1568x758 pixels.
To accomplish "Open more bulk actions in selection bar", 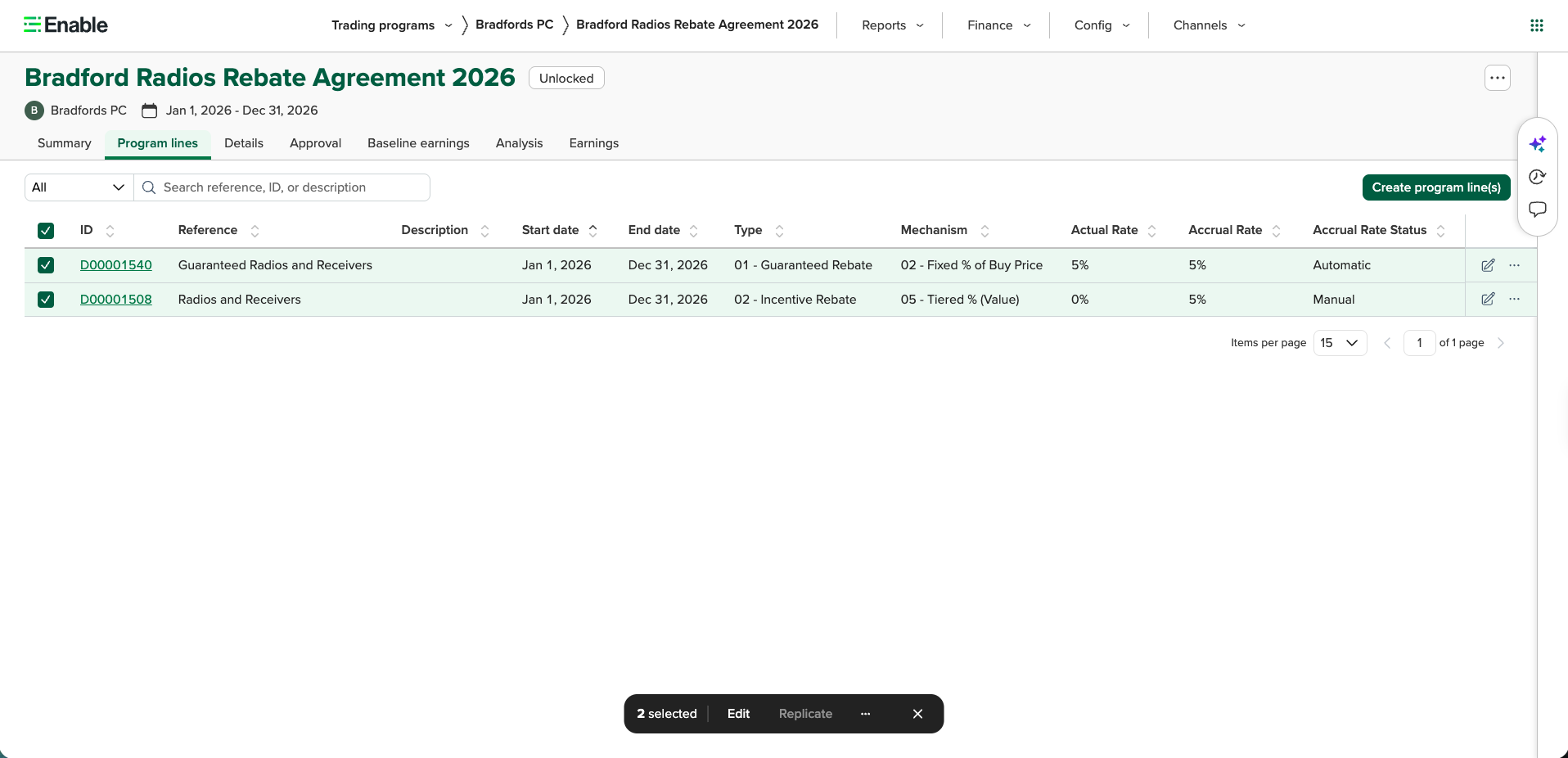I will point(865,714).
